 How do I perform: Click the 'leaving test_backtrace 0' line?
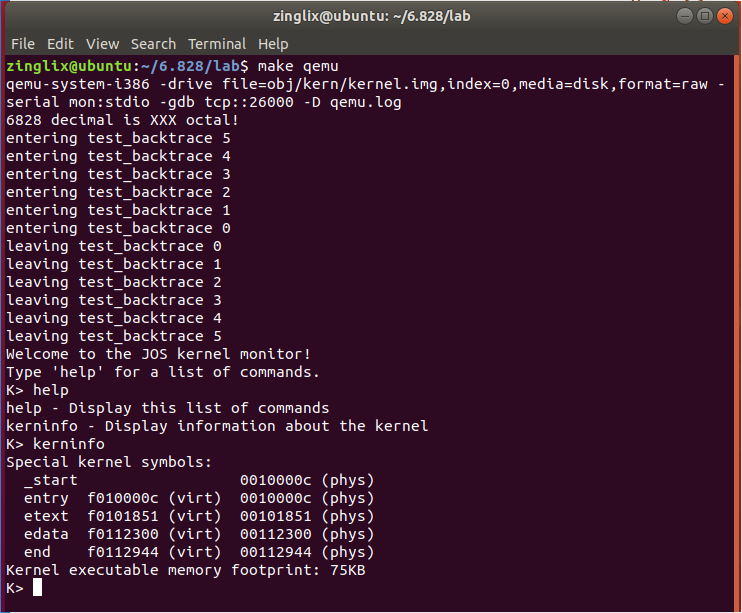(114, 246)
